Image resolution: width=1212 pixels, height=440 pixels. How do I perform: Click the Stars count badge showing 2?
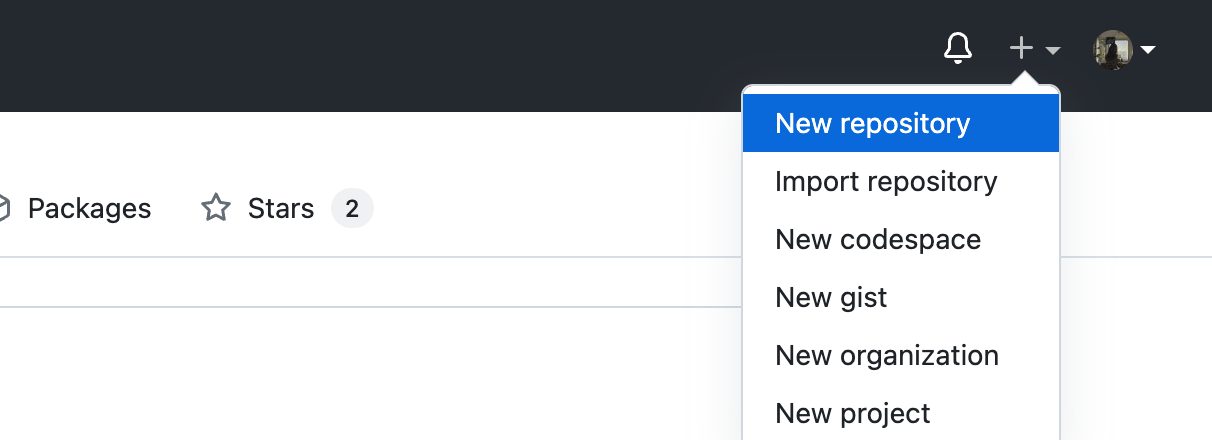pos(352,208)
